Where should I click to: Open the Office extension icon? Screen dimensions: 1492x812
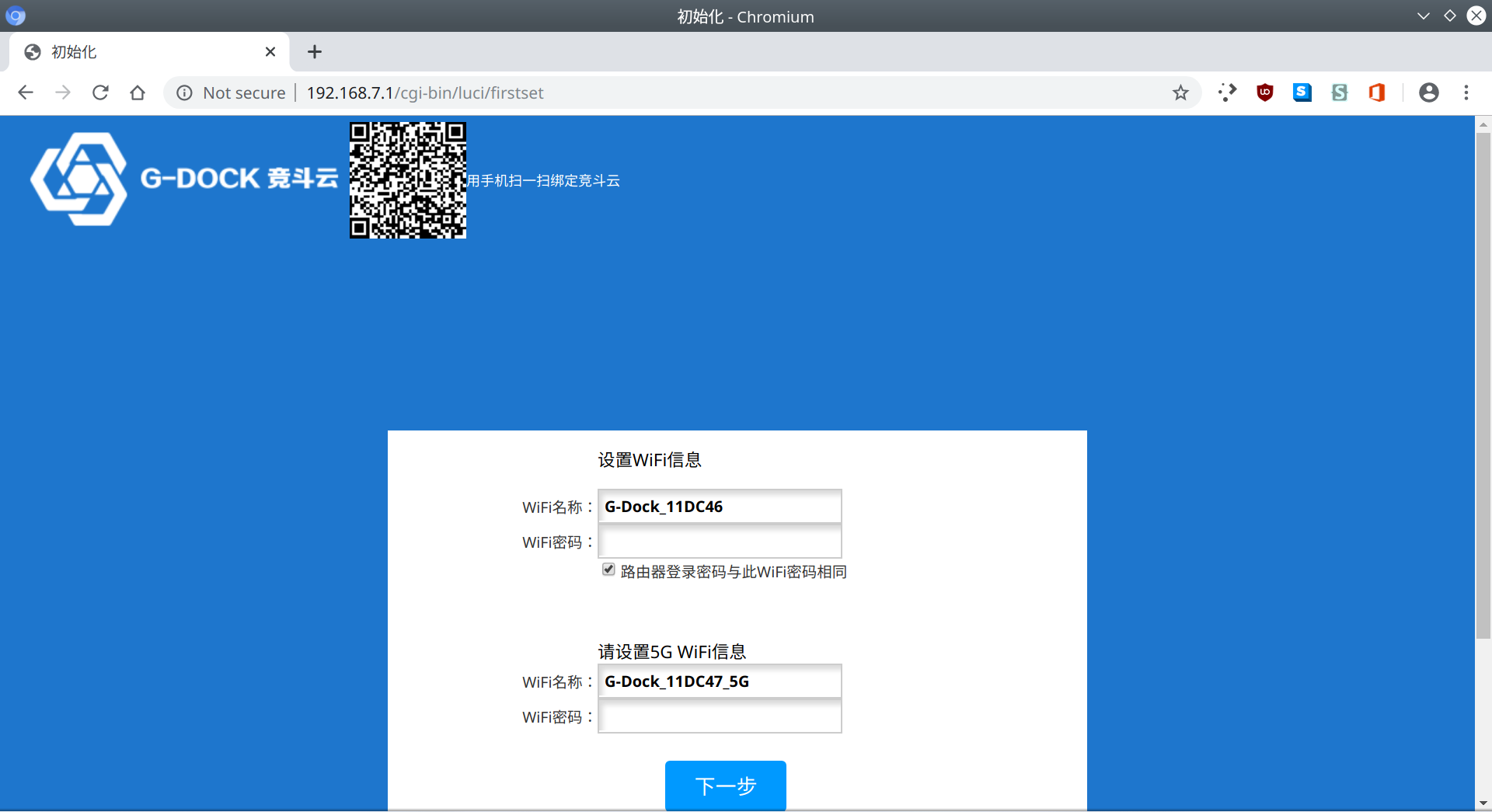pos(1376,92)
